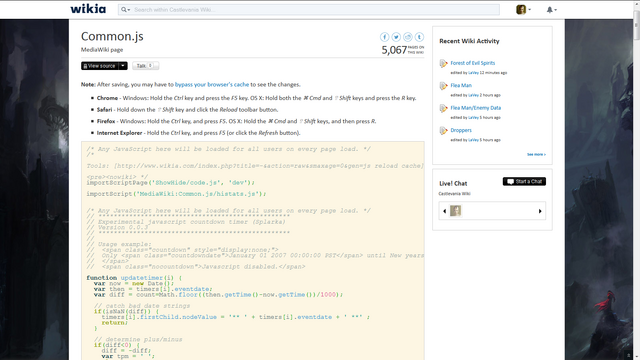Show next chat users with right arrow
The image size is (640, 360).
540,211
